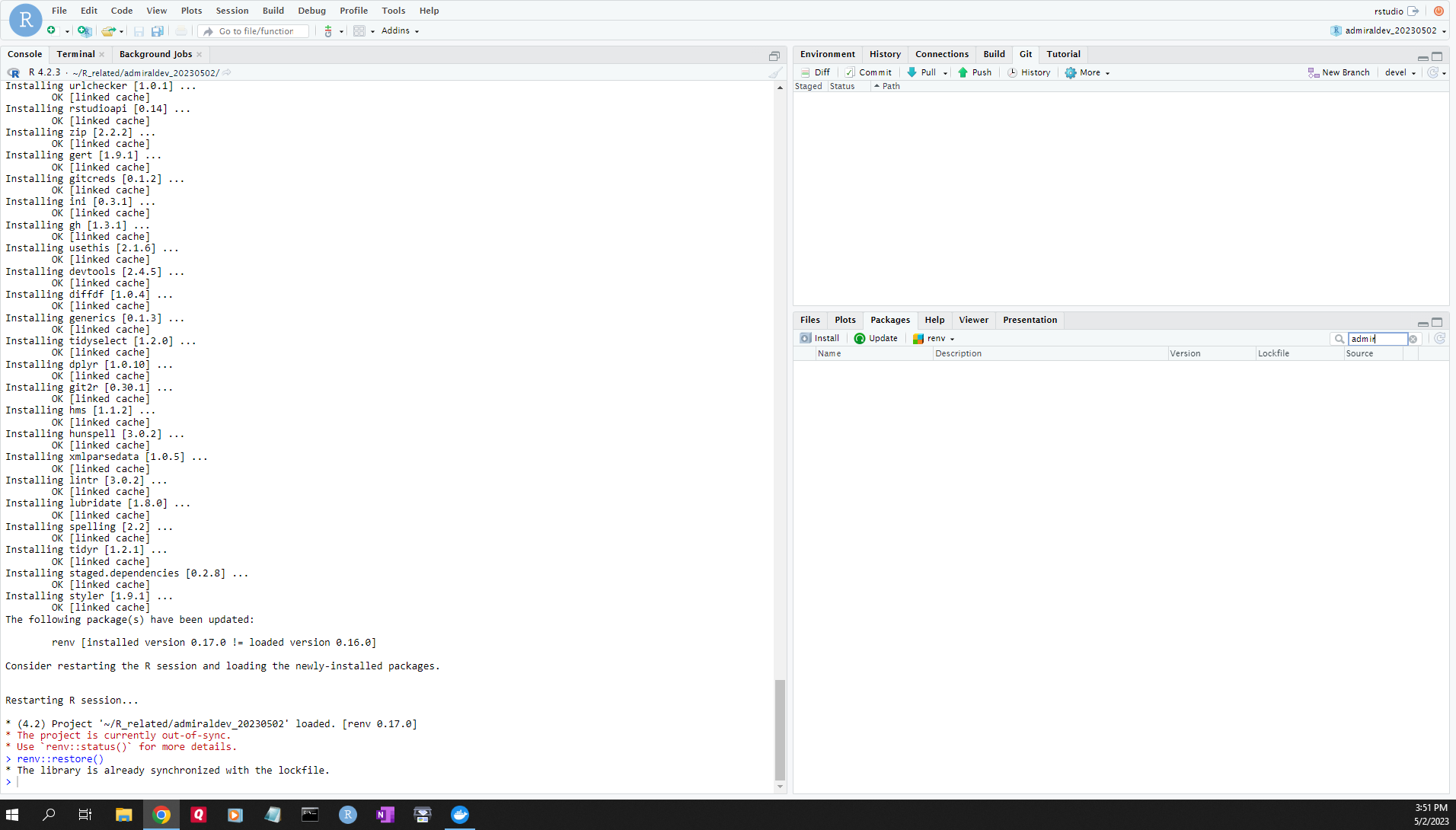Open the Tools menu
Screen dimensions: 1456x830
coord(393,11)
